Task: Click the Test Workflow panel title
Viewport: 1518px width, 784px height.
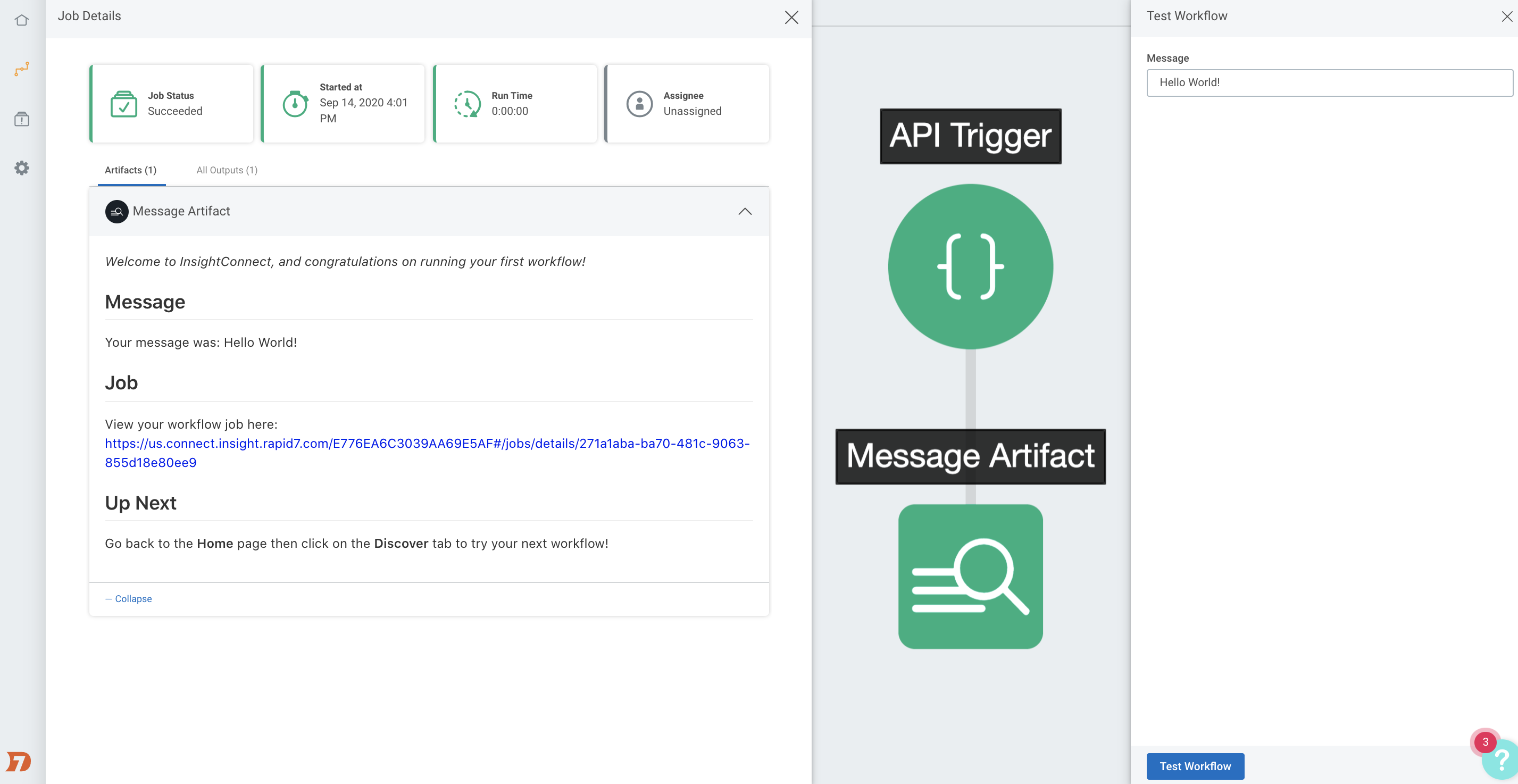Action: [1187, 16]
